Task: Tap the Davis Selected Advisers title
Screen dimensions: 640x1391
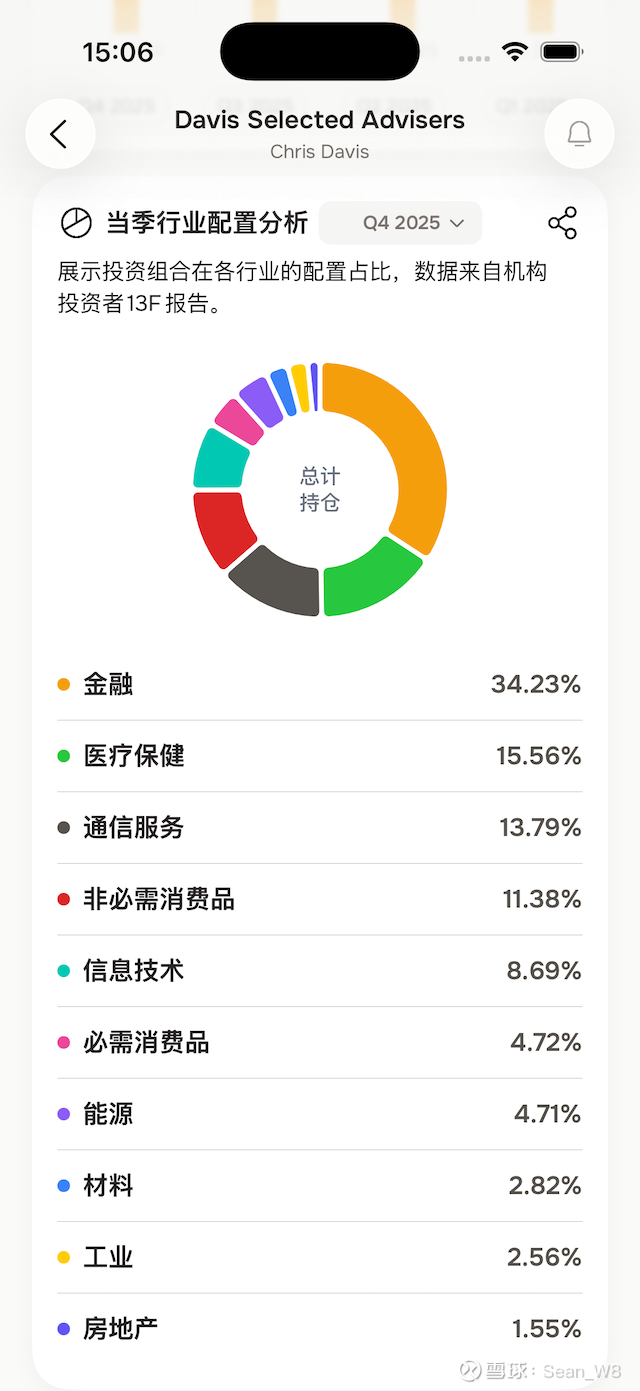Action: click(x=320, y=120)
